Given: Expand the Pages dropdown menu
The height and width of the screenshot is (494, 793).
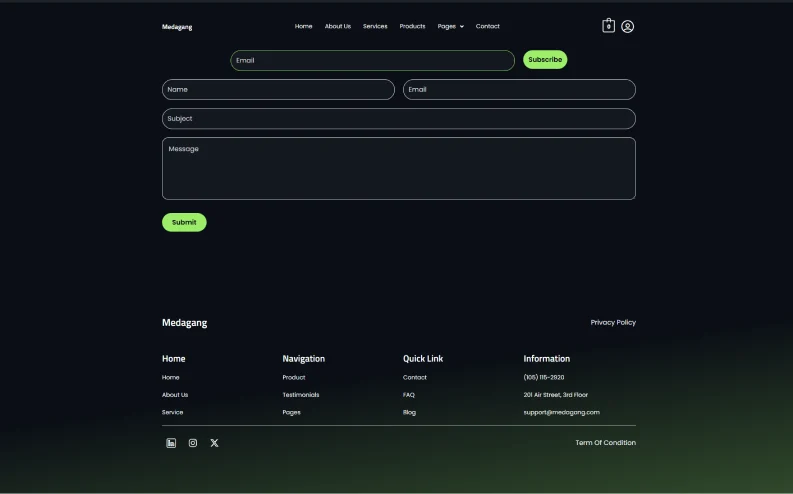Looking at the screenshot, I should click(451, 26).
